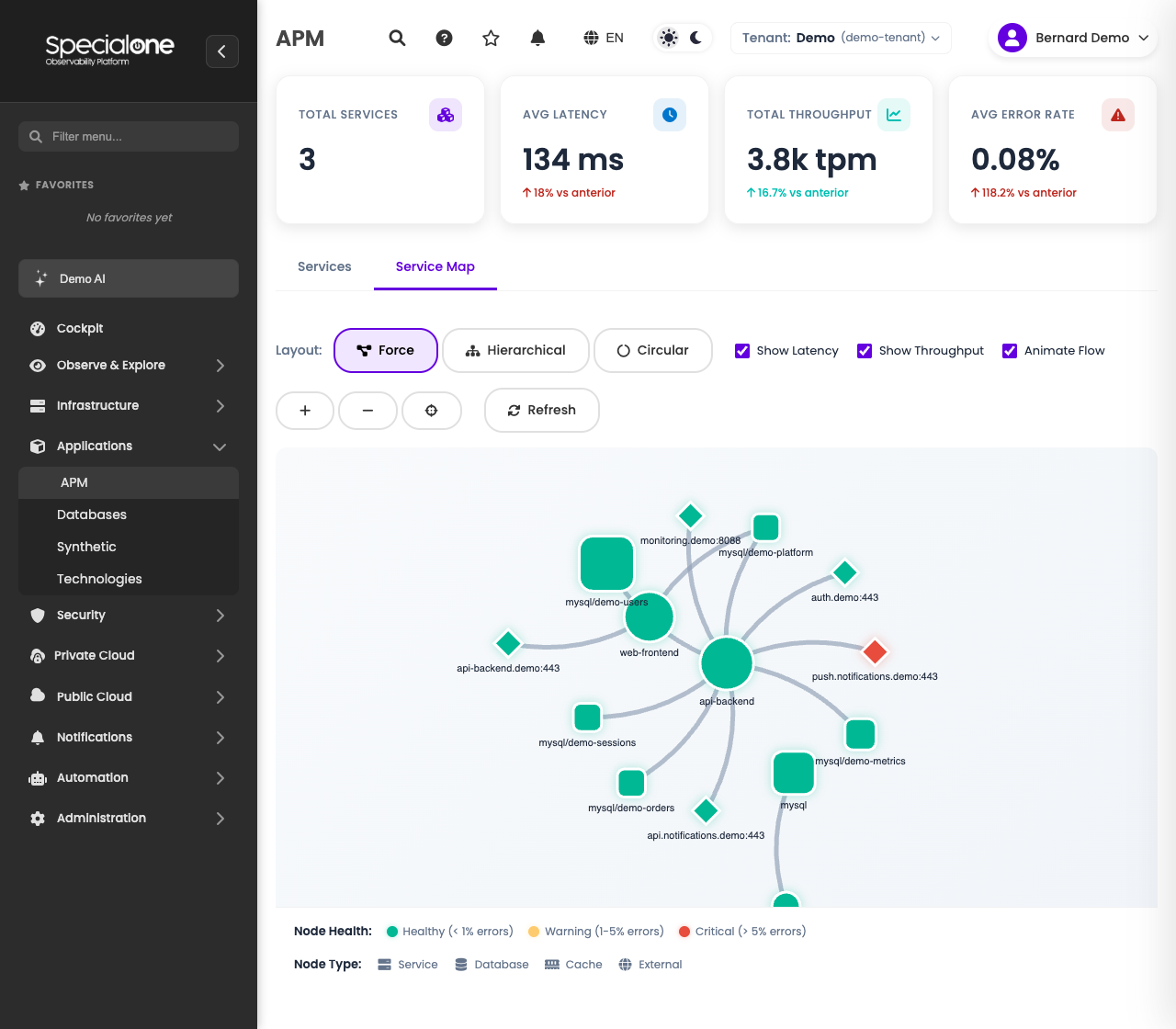Image resolution: width=1176 pixels, height=1029 pixels.
Task: Switch to light theme sun icon
Action: tap(669, 38)
